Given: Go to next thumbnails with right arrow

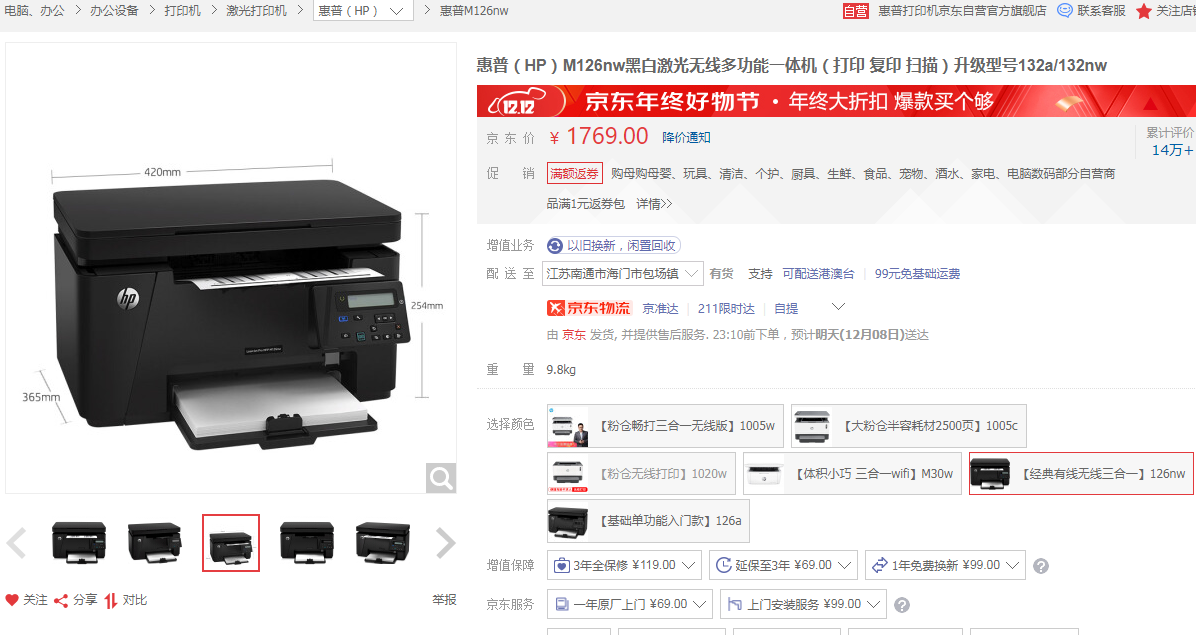Looking at the screenshot, I should (x=445, y=543).
